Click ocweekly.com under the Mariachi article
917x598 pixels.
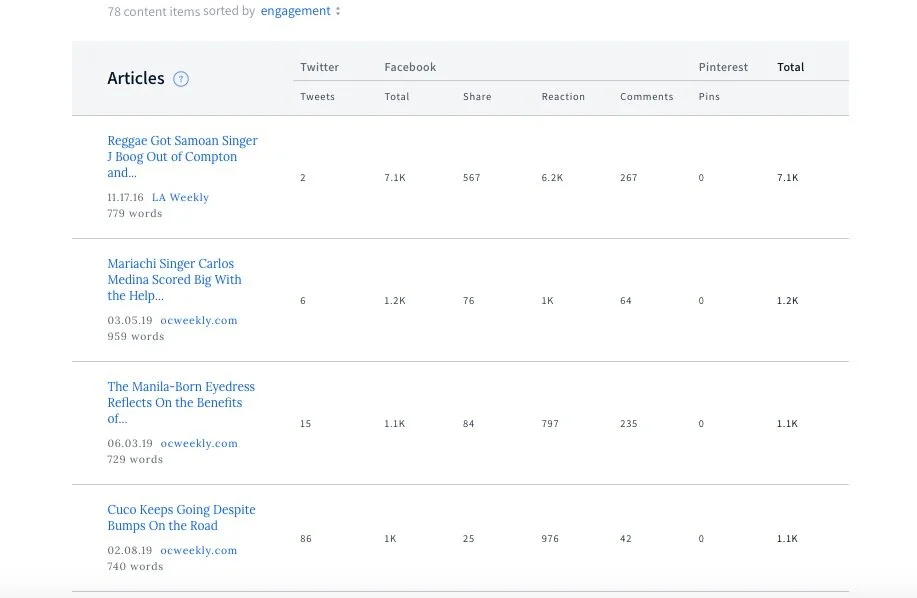coord(198,321)
